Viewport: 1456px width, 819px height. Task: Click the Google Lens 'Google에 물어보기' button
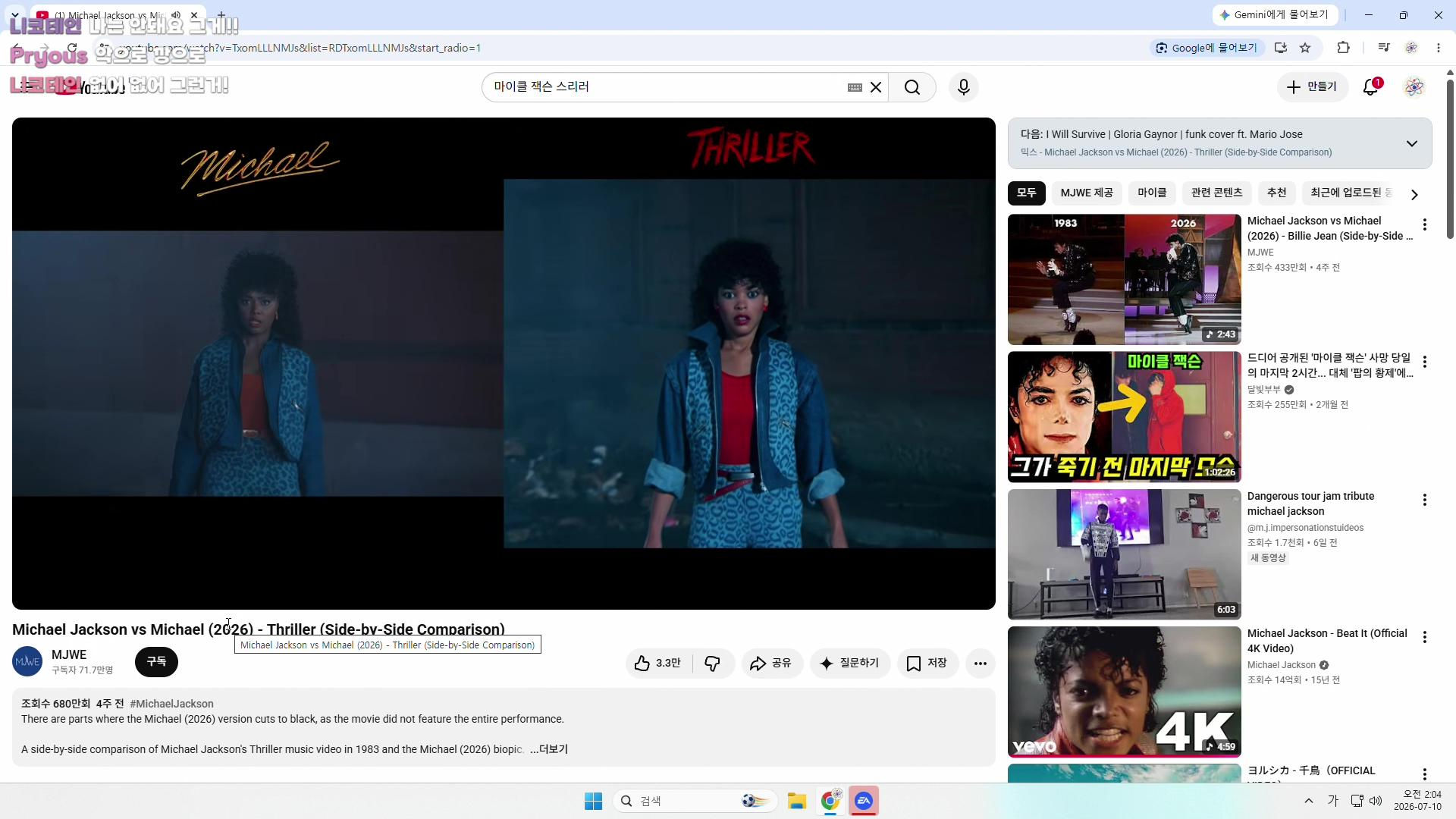pos(1207,48)
